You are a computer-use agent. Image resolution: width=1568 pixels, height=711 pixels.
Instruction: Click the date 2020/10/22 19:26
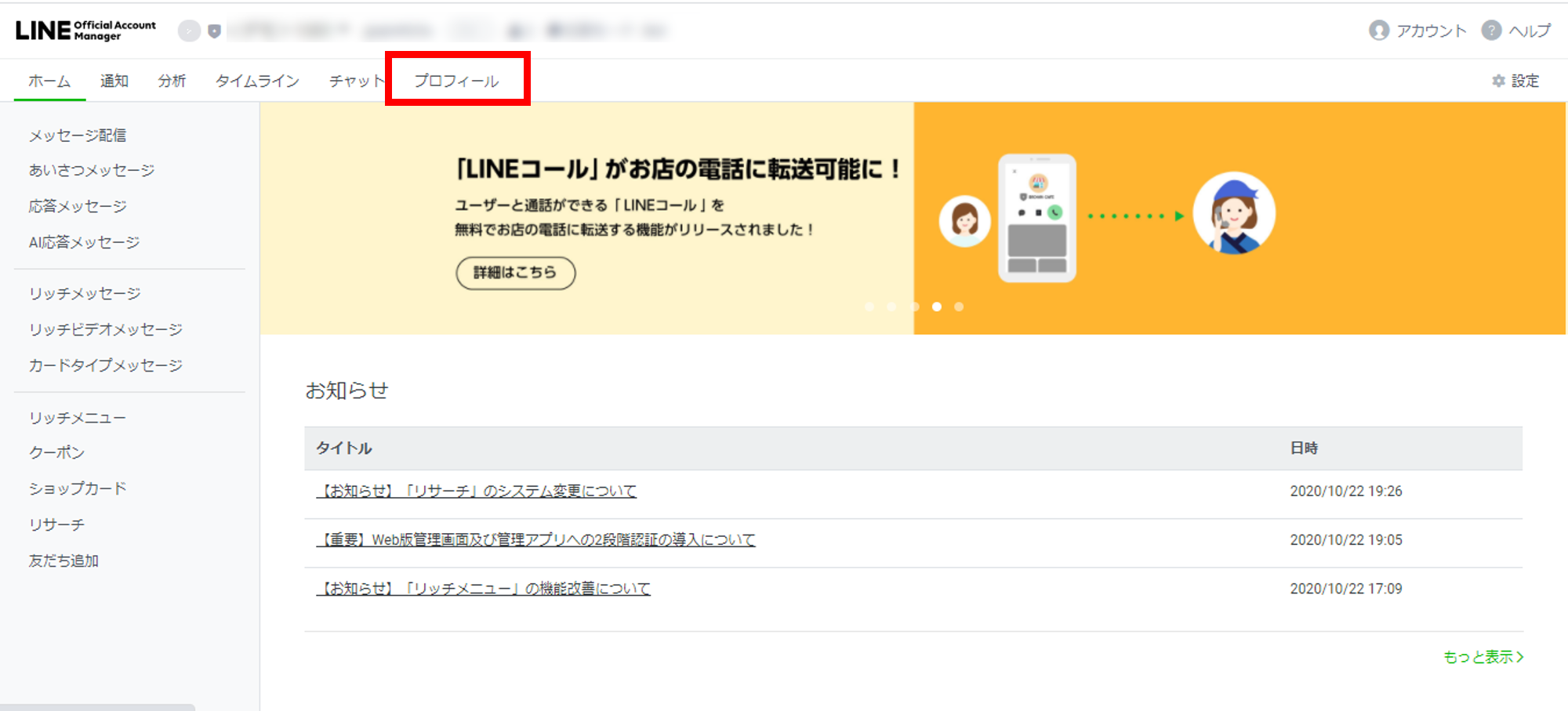coord(1346,491)
